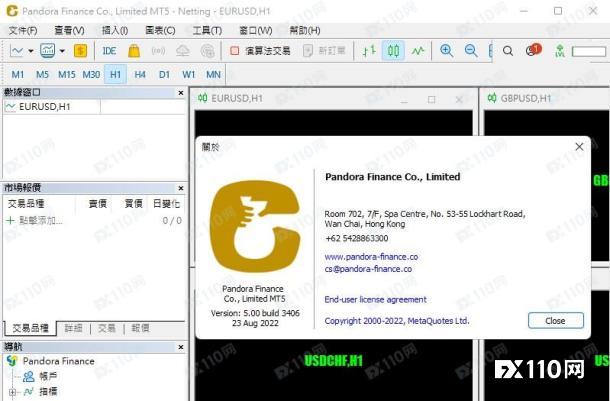The height and width of the screenshot is (401, 610).
Task: Switch to line chart mode
Action: pos(418,51)
